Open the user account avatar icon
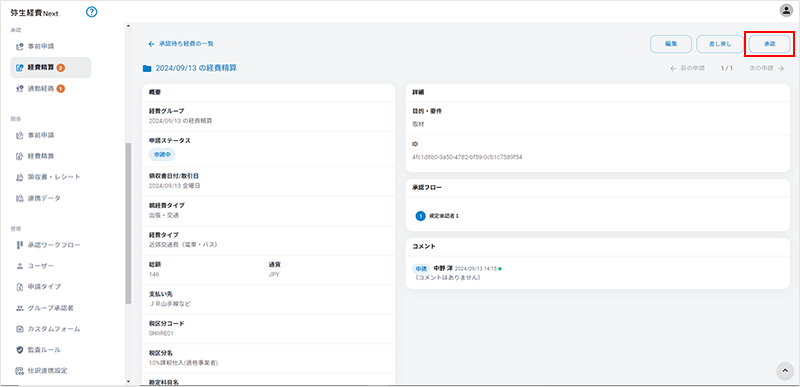 786,10
